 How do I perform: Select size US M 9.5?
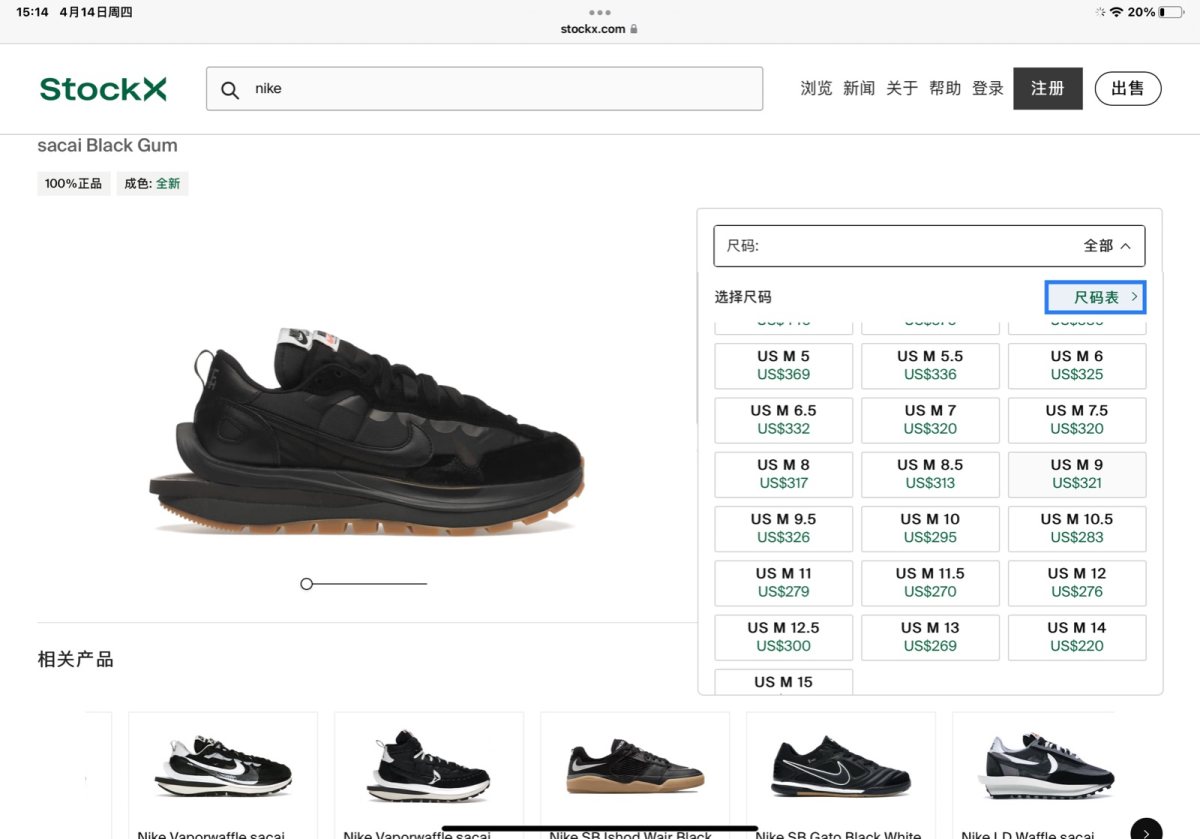784,528
